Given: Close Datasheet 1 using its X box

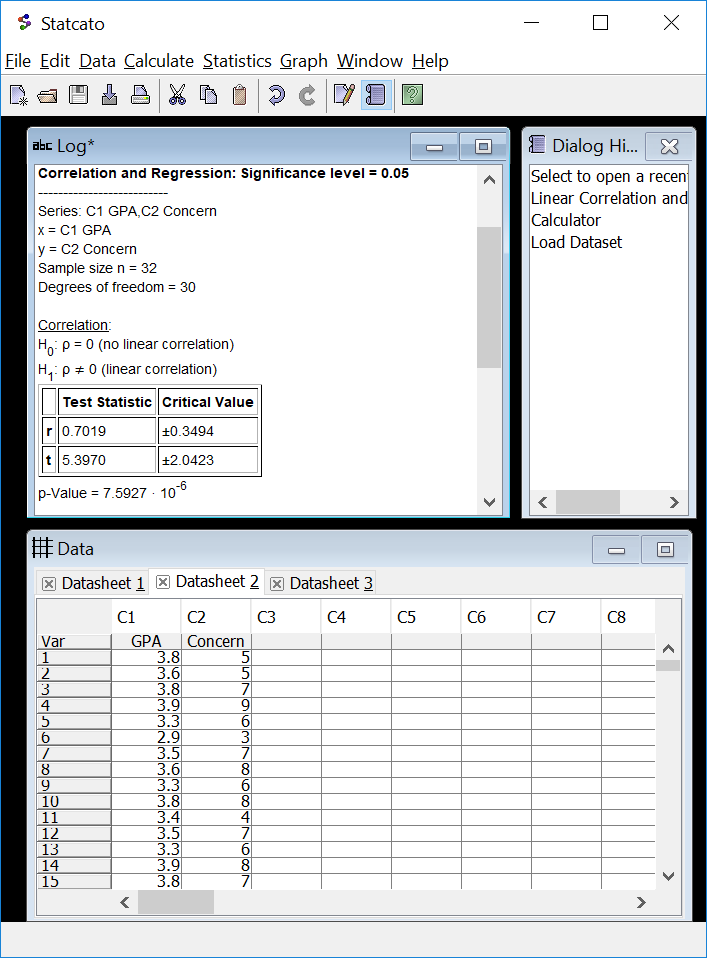Looking at the screenshot, I should tap(48, 584).
